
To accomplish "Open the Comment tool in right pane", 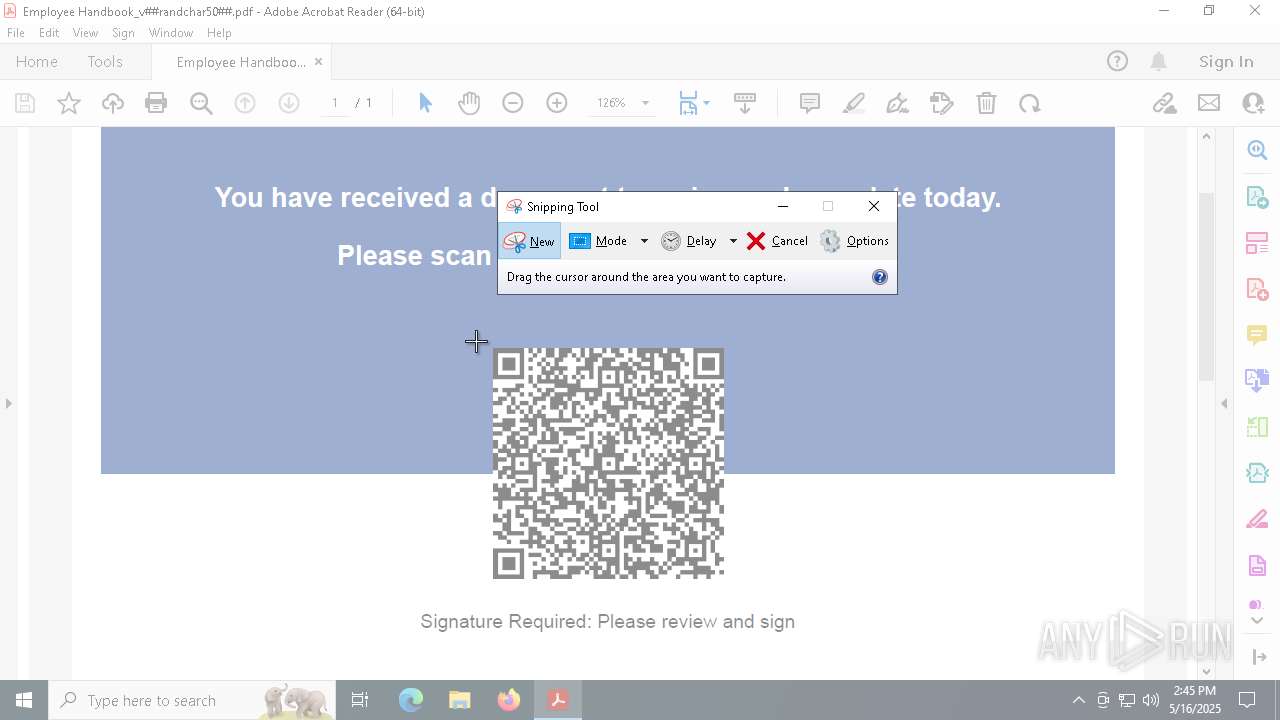I will pyautogui.click(x=1257, y=334).
